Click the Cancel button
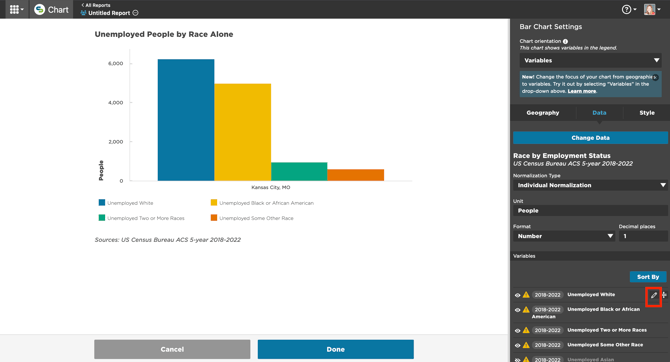Screen dimensions: 670x362 [172, 349]
